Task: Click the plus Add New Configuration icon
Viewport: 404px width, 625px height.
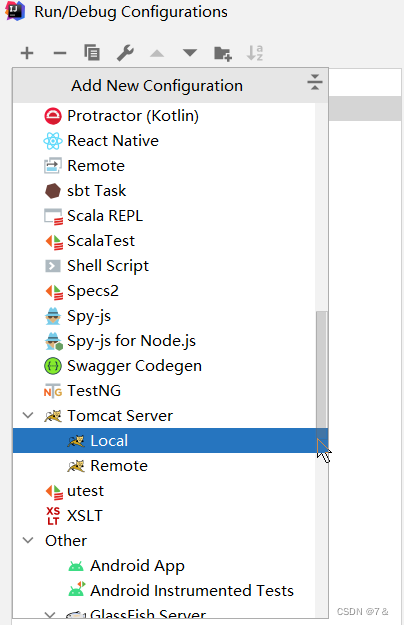Action: [x=27, y=53]
